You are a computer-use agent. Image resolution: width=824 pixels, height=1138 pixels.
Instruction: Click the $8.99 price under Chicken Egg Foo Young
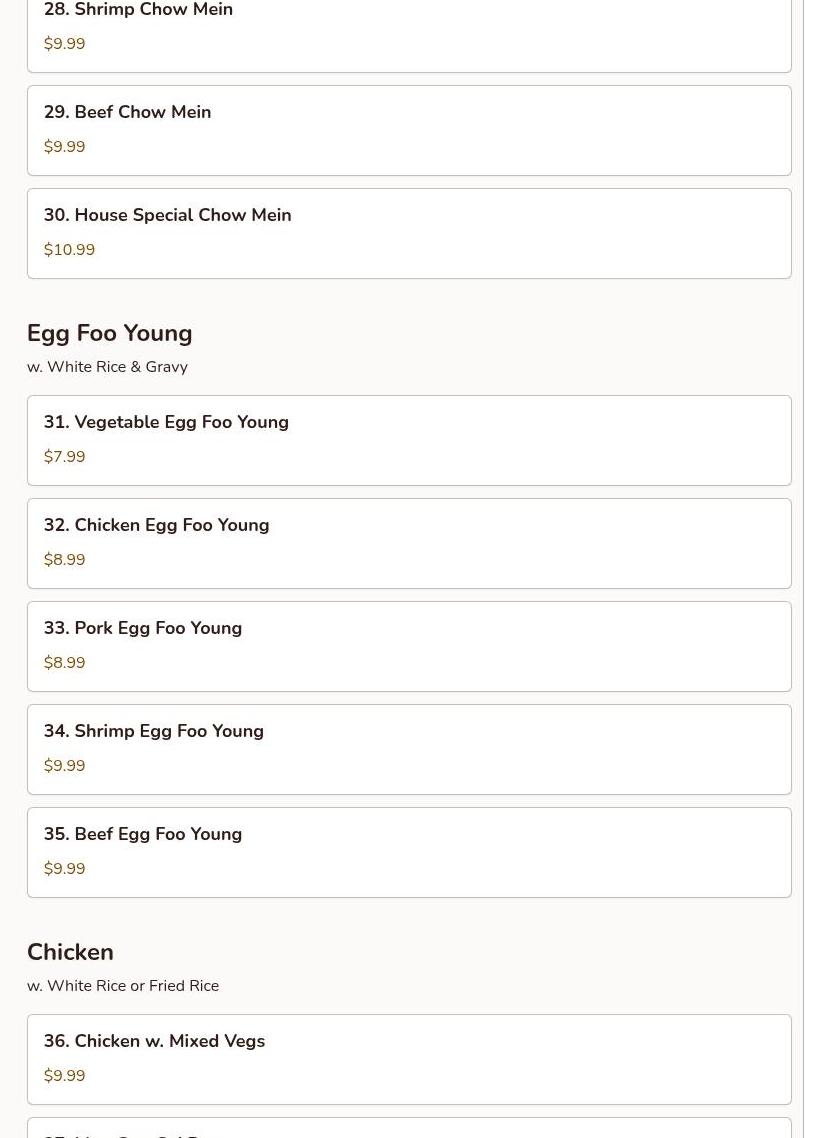65,560
